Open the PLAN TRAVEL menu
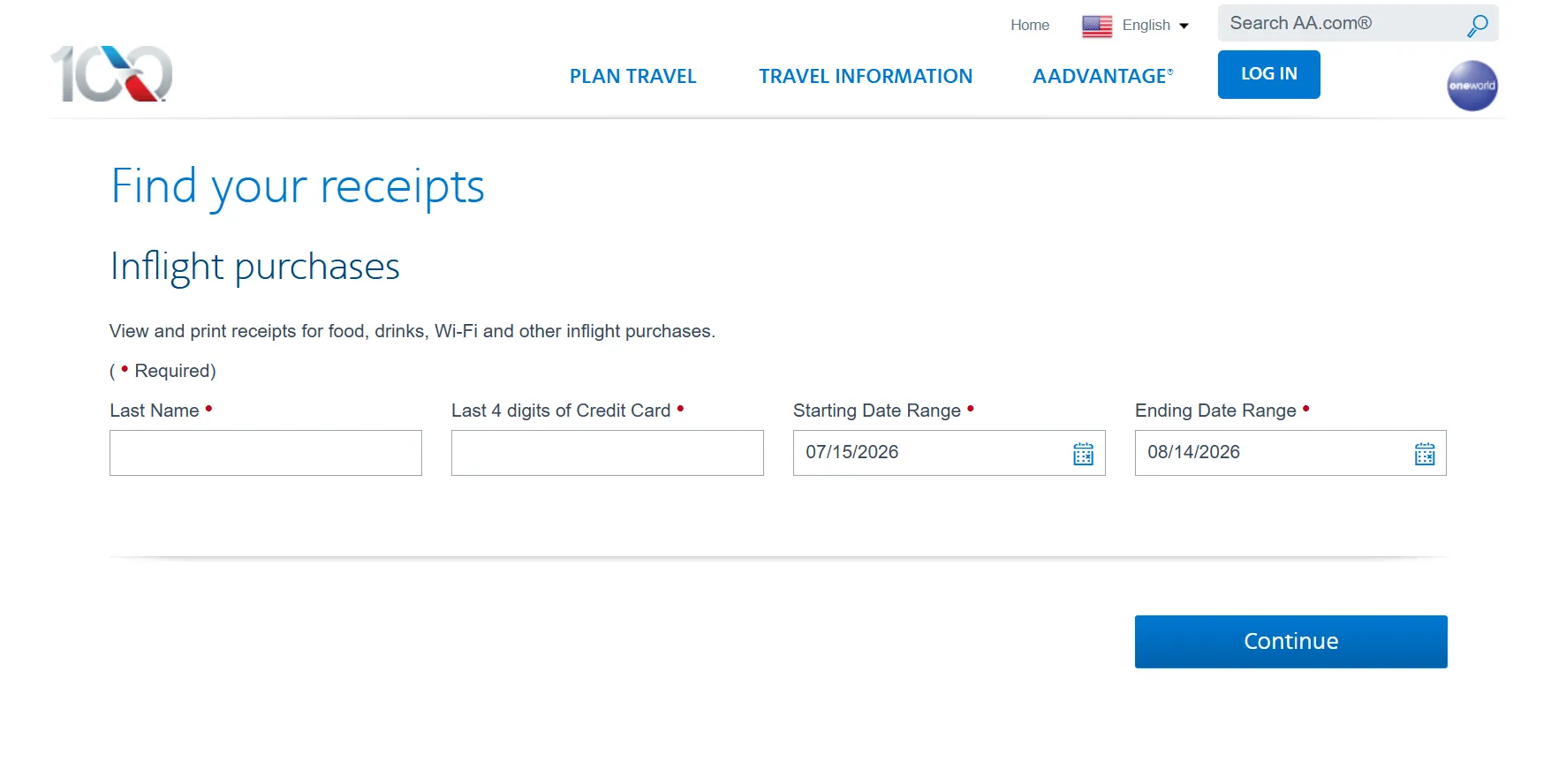This screenshot has width=1551, height=784. pos(632,76)
